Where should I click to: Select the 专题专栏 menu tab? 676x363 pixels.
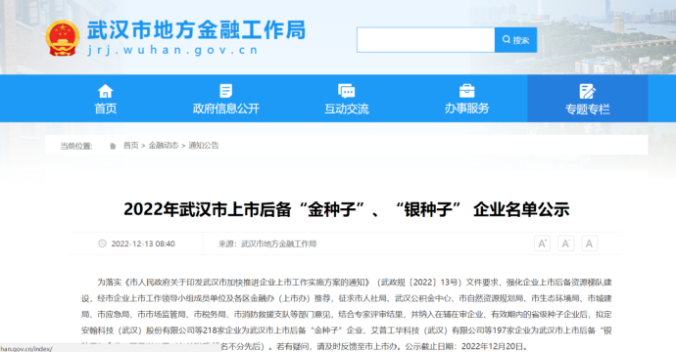(588, 99)
